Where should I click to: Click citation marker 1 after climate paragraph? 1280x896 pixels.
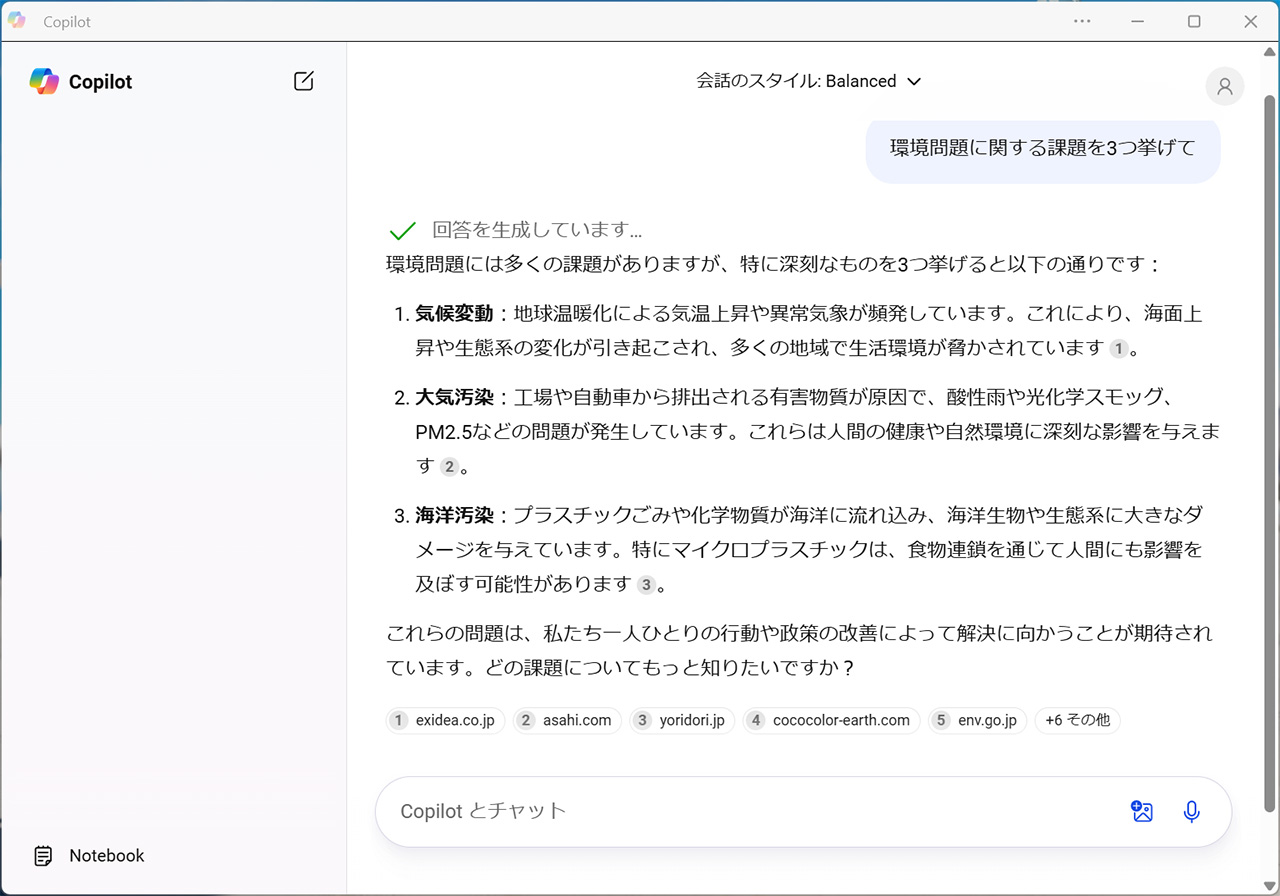(1118, 349)
